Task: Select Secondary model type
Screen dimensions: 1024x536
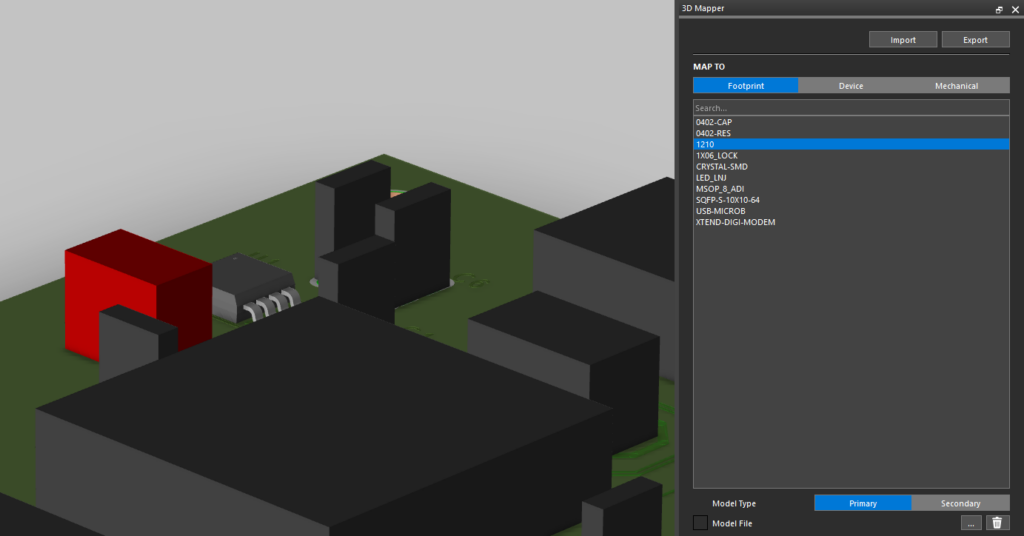Action: [961, 503]
